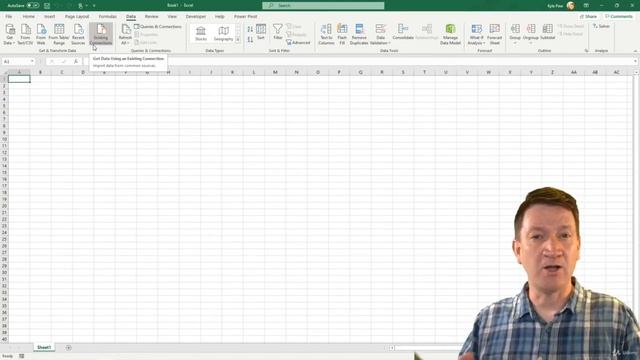Switch to the Home tab
The width and height of the screenshot is (640, 360).
coord(29,16)
